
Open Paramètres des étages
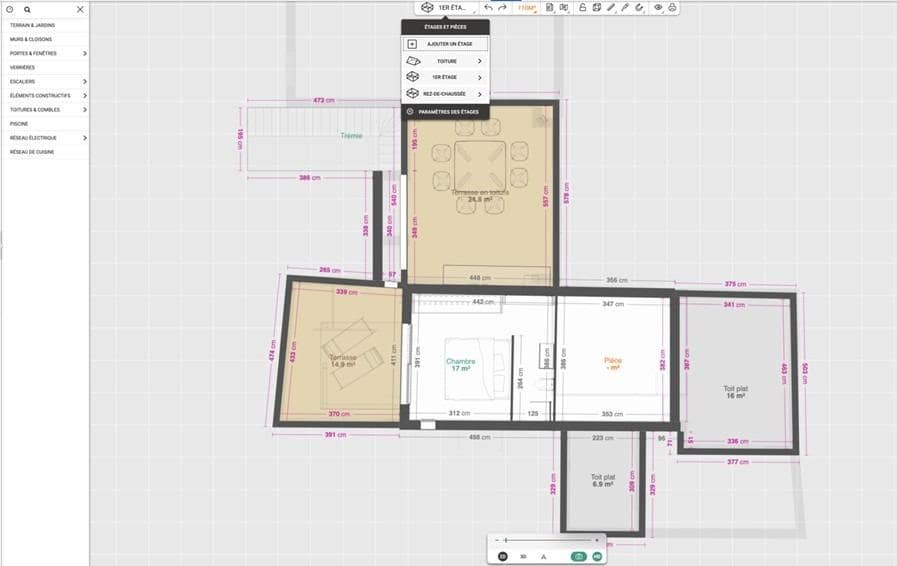pyautogui.click(x=445, y=112)
